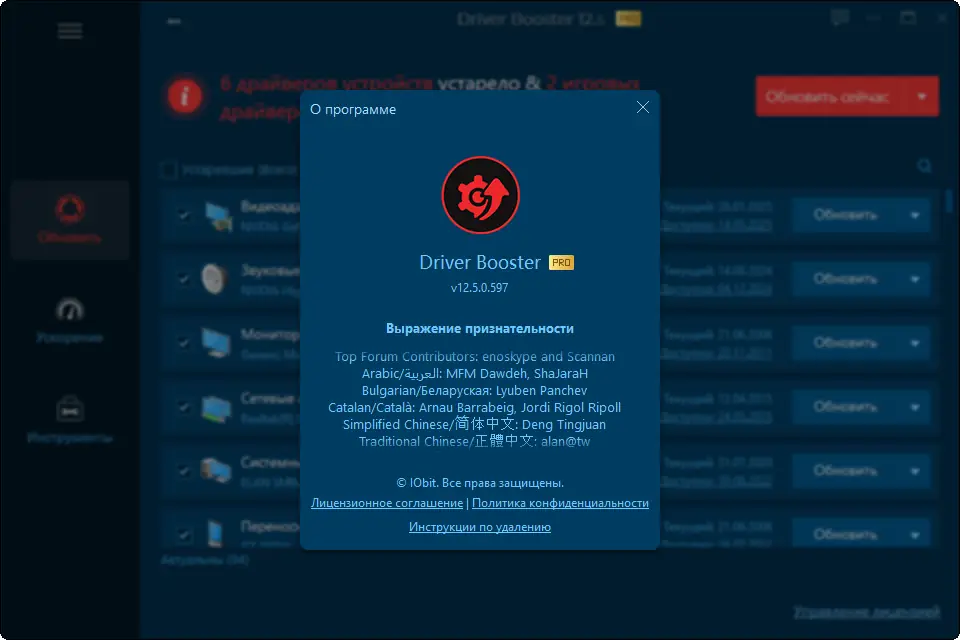Click the Catalan translators line
This screenshot has width=960, height=640.
point(474,407)
